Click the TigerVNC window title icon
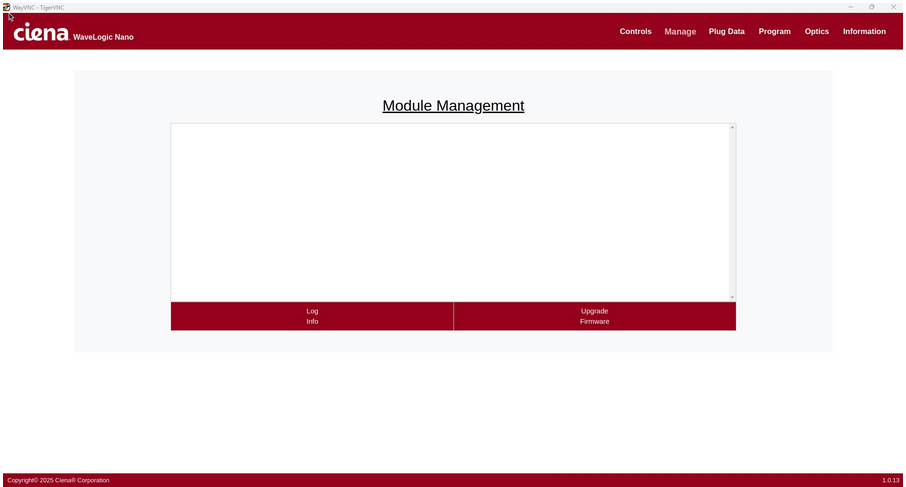The width and height of the screenshot is (906, 487). [6, 7]
